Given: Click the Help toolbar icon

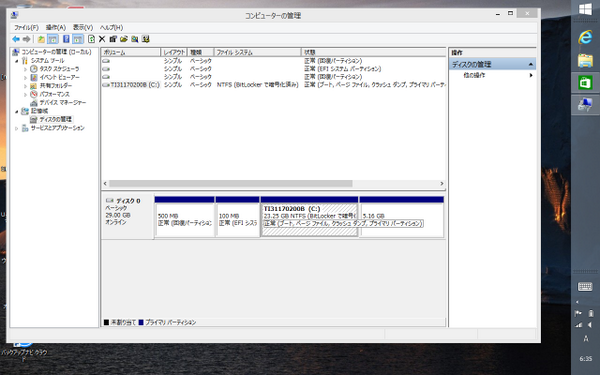Looking at the screenshot, I should click(66, 39).
